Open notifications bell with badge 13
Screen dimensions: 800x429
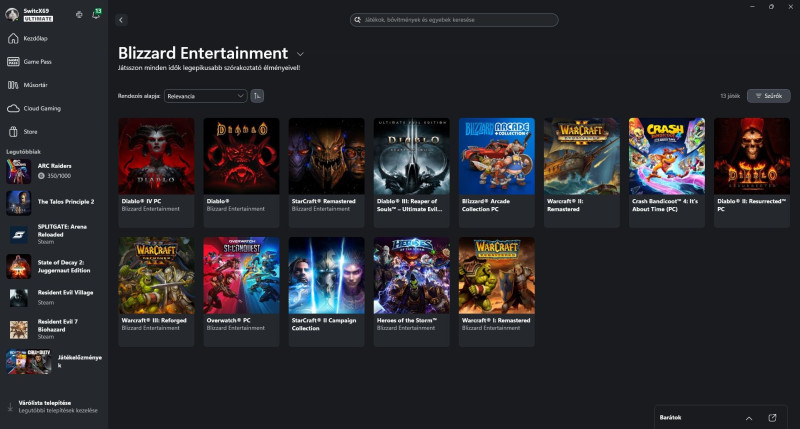tap(96, 14)
